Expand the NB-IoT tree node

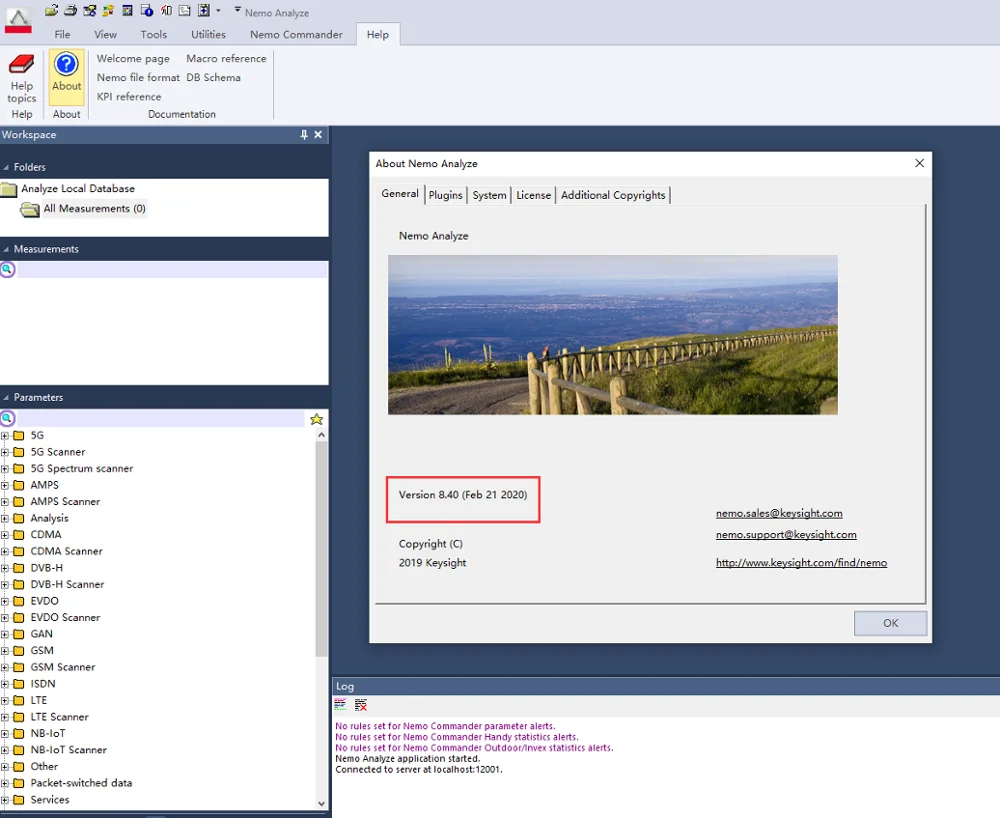point(4,734)
